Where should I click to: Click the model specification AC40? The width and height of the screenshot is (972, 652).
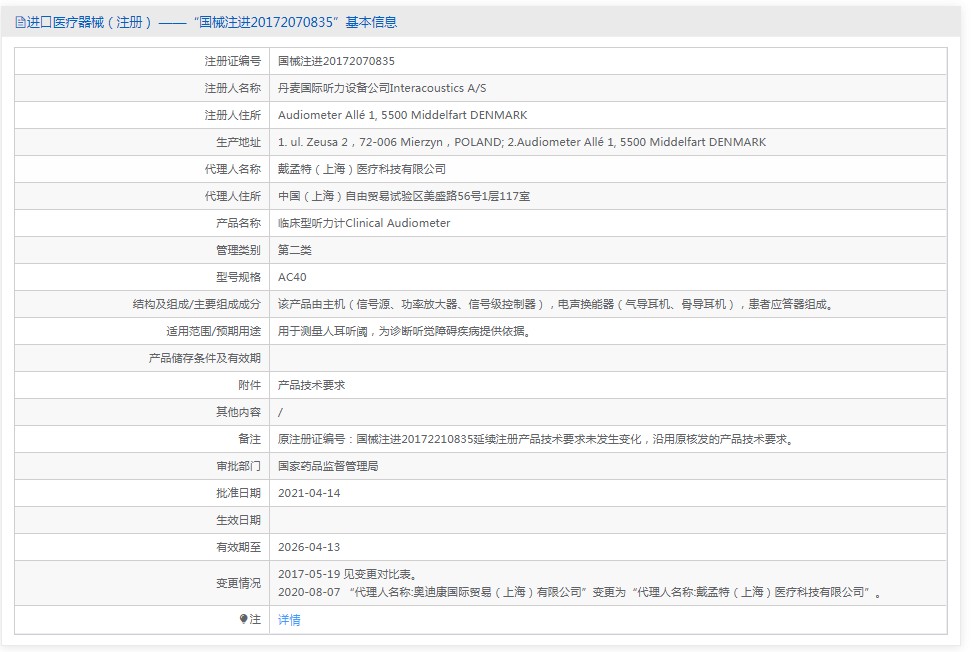tap(292, 277)
